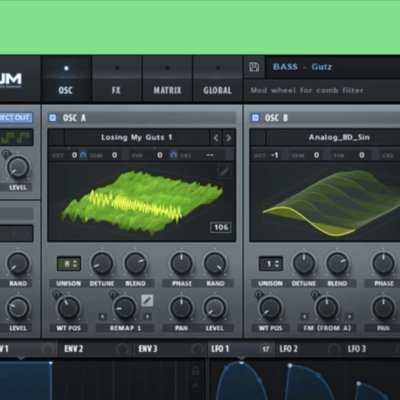400x400 pixels.
Task: Click the right arrow beside REMAP 1
Action: coord(147,316)
